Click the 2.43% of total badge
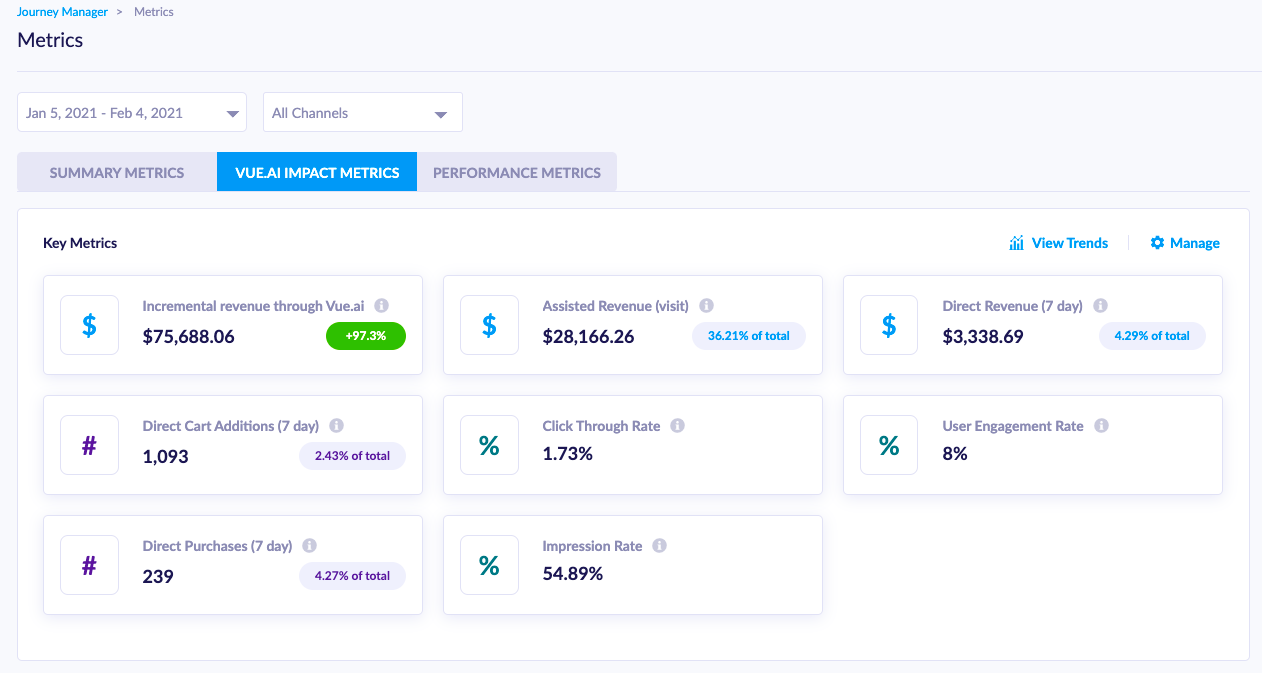 (x=352, y=456)
